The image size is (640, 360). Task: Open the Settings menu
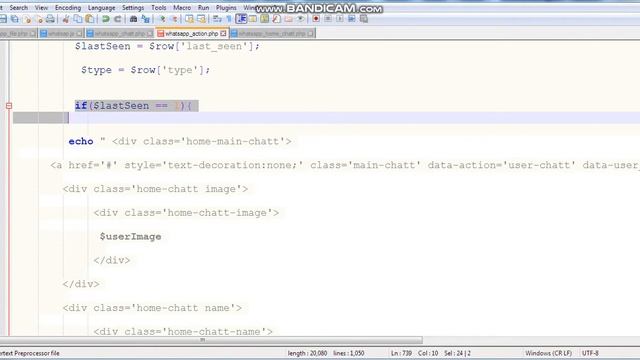pyautogui.click(x=133, y=7)
